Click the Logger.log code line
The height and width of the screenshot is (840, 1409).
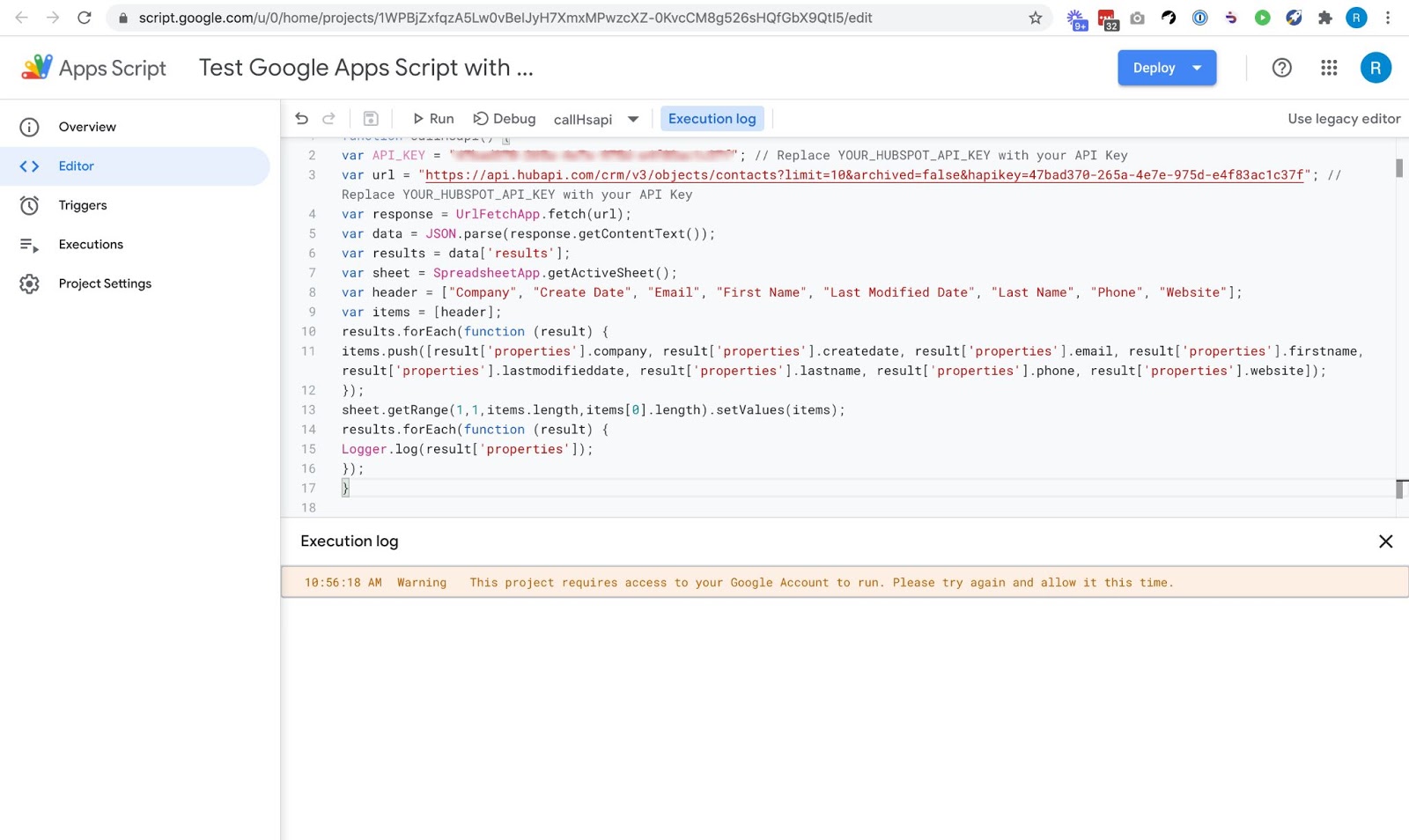click(x=468, y=449)
